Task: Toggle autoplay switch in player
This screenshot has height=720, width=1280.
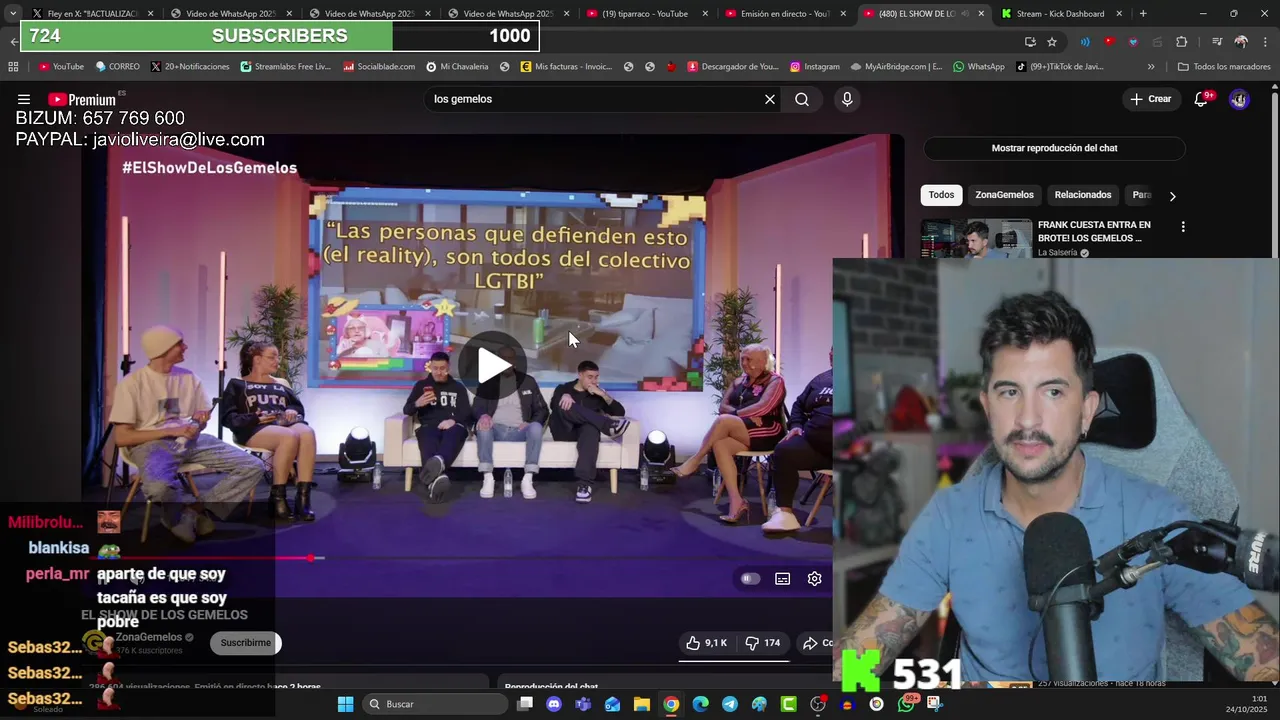Action: [x=750, y=578]
